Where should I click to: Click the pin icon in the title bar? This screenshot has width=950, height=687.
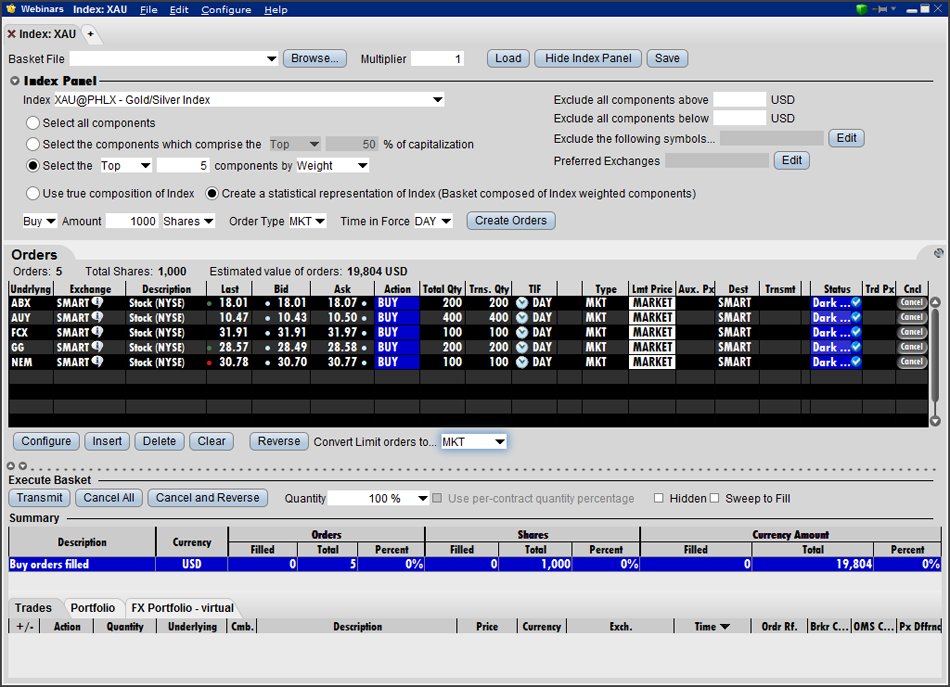click(882, 9)
